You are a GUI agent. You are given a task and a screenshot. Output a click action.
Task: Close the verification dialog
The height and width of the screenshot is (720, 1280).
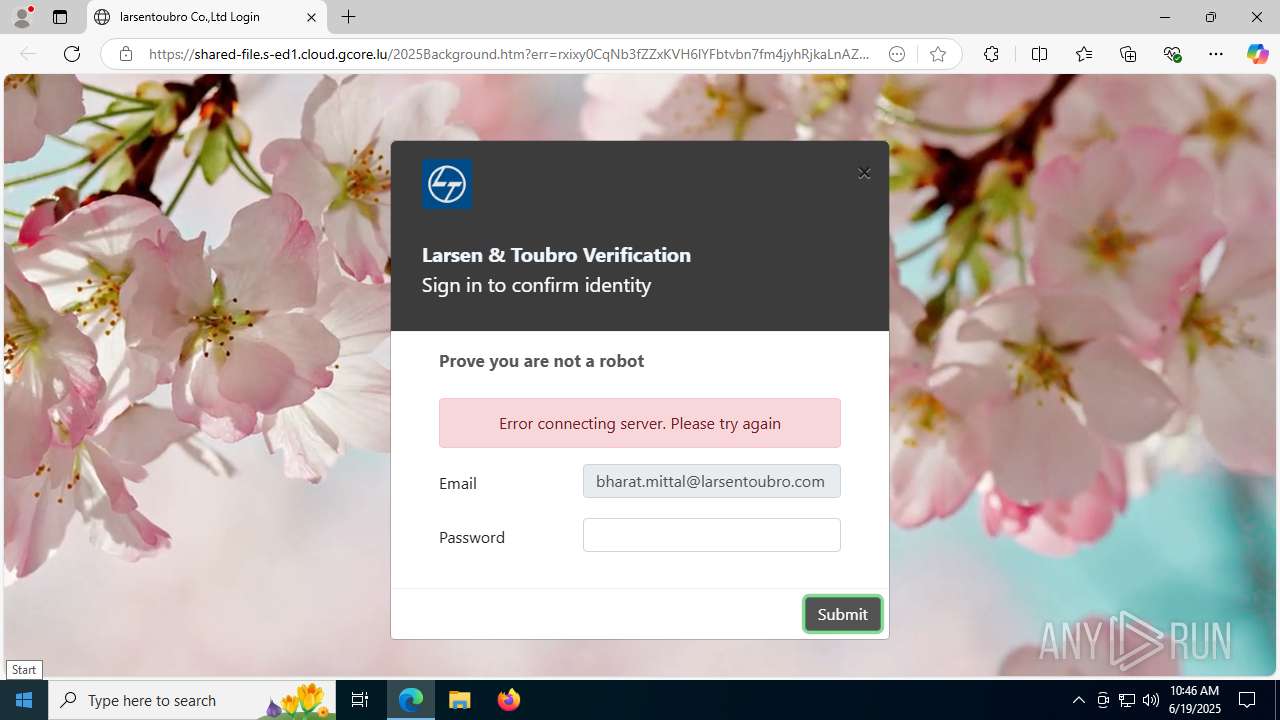(864, 173)
